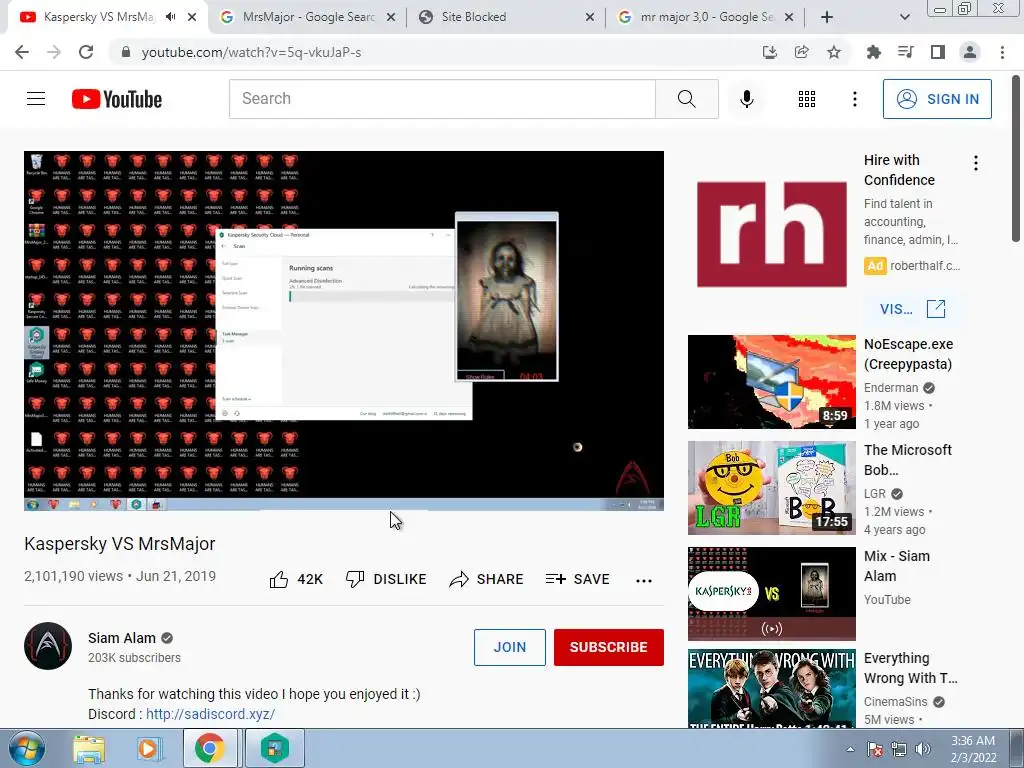Image resolution: width=1024 pixels, height=768 pixels.
Task: Reload the YouTube page
Action: (86, 52)
